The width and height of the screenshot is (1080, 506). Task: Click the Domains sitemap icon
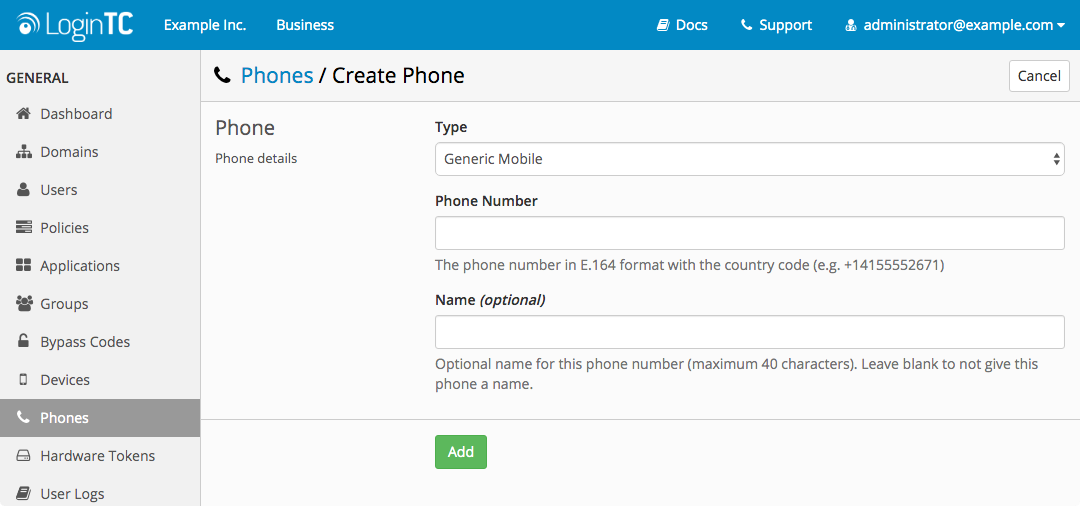[24, 152]
